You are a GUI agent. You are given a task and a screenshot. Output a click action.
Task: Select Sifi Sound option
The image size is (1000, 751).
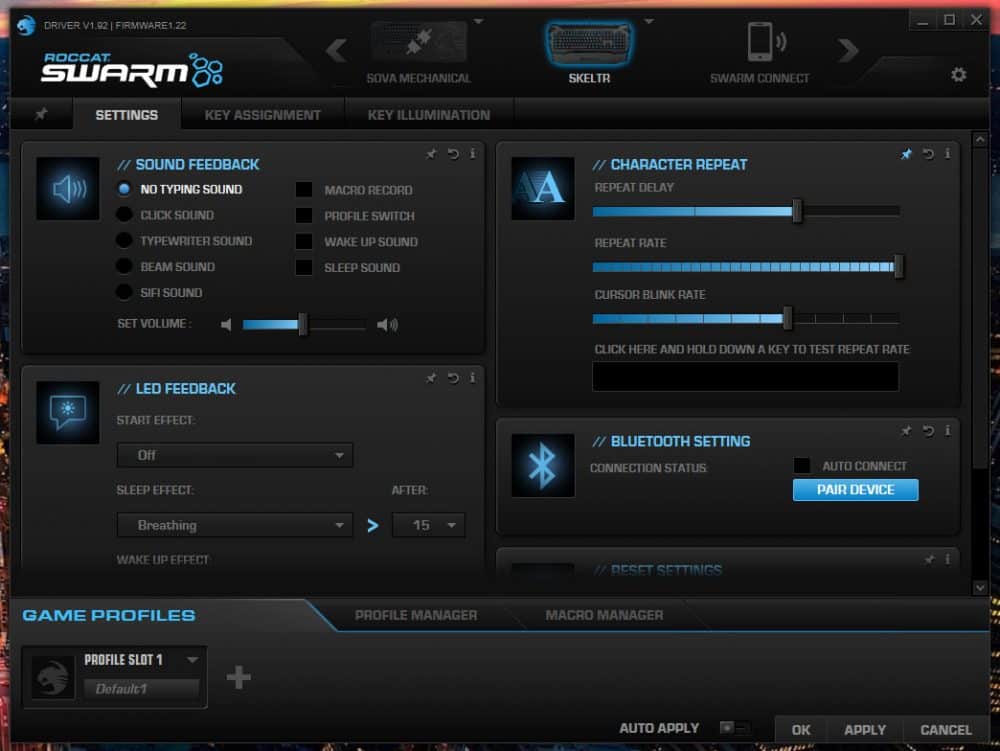pyautogui.click(x=124, y=292)
